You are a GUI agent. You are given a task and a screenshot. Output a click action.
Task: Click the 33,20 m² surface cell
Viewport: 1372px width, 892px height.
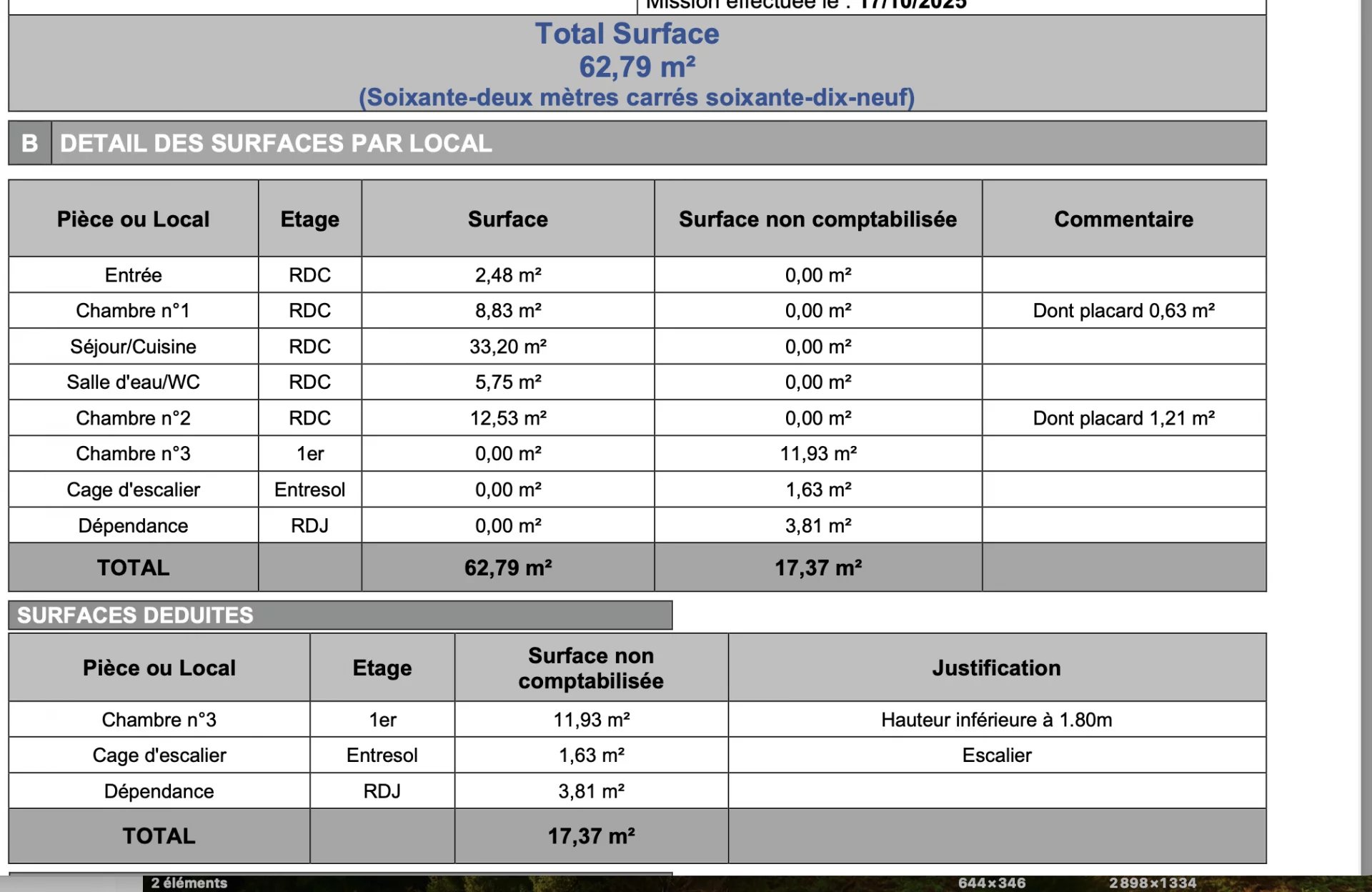click(507, 347)
